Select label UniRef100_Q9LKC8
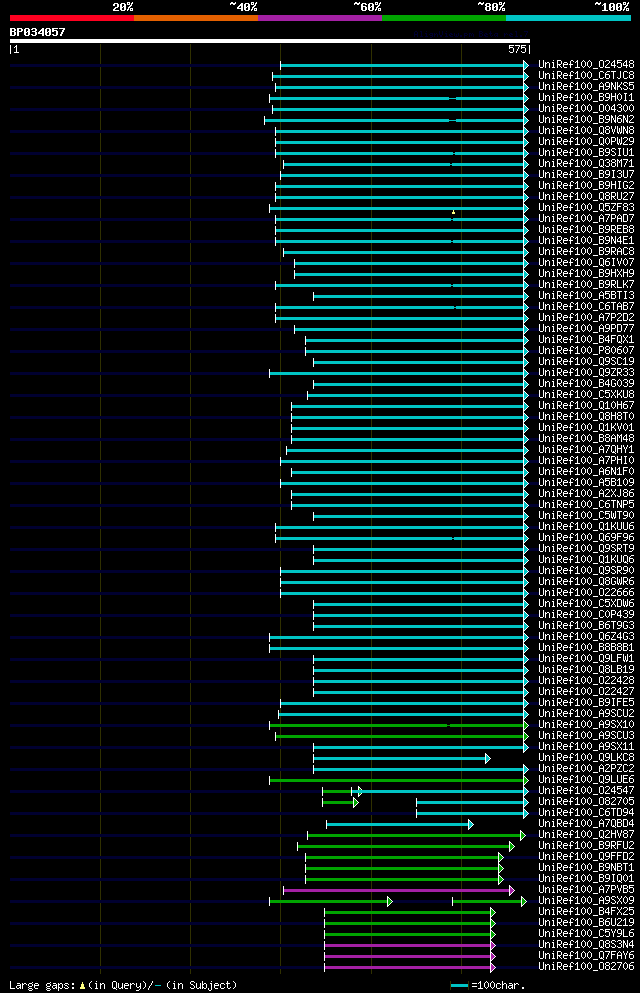640x993 pixels. (x=586, y=757)
